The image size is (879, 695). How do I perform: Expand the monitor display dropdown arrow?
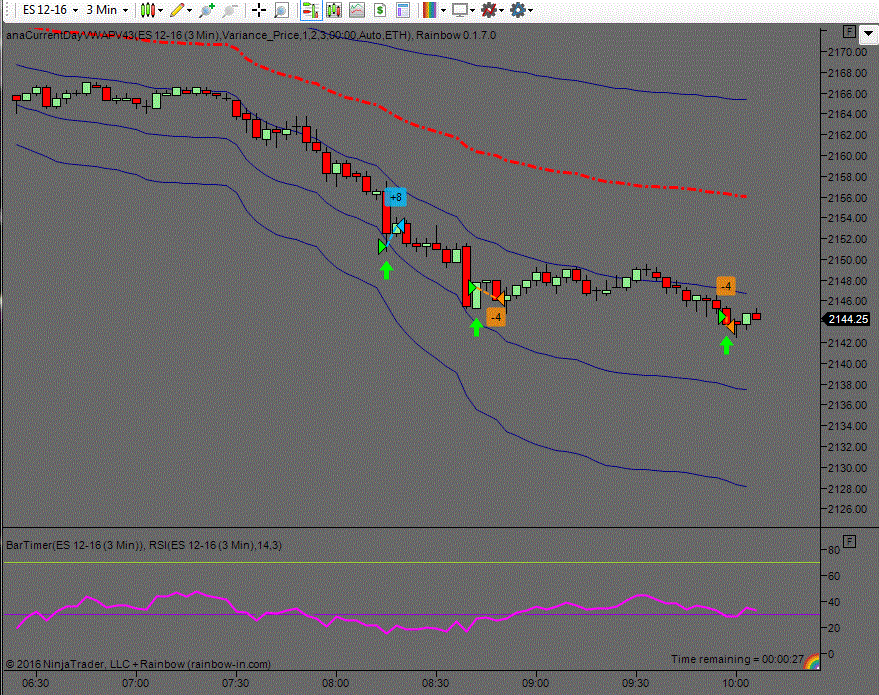pos(473,11)
